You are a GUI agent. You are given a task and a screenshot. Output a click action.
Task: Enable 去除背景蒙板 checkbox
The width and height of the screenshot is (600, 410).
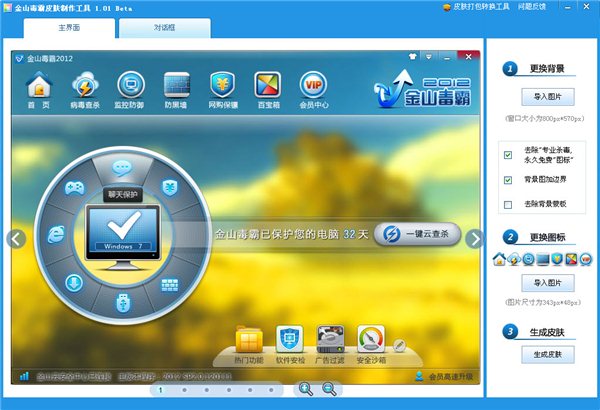pos(508,205)
